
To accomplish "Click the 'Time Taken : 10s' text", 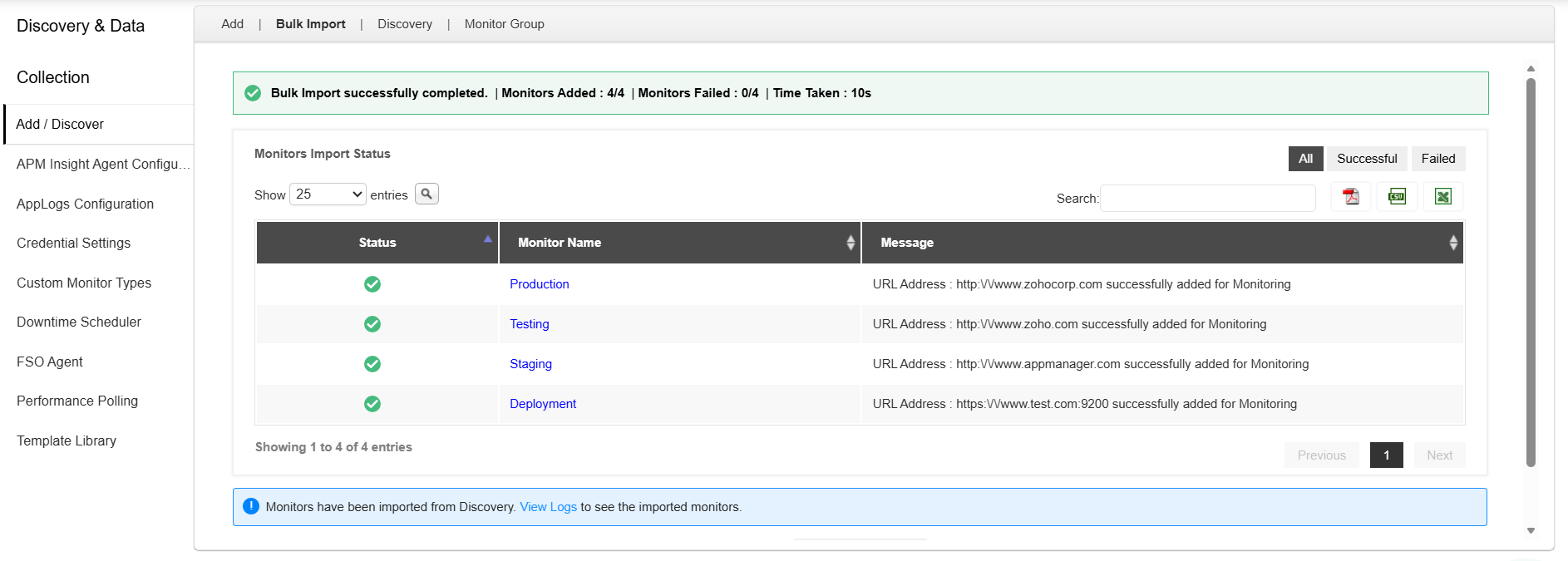I will click(x=822, y=93).
